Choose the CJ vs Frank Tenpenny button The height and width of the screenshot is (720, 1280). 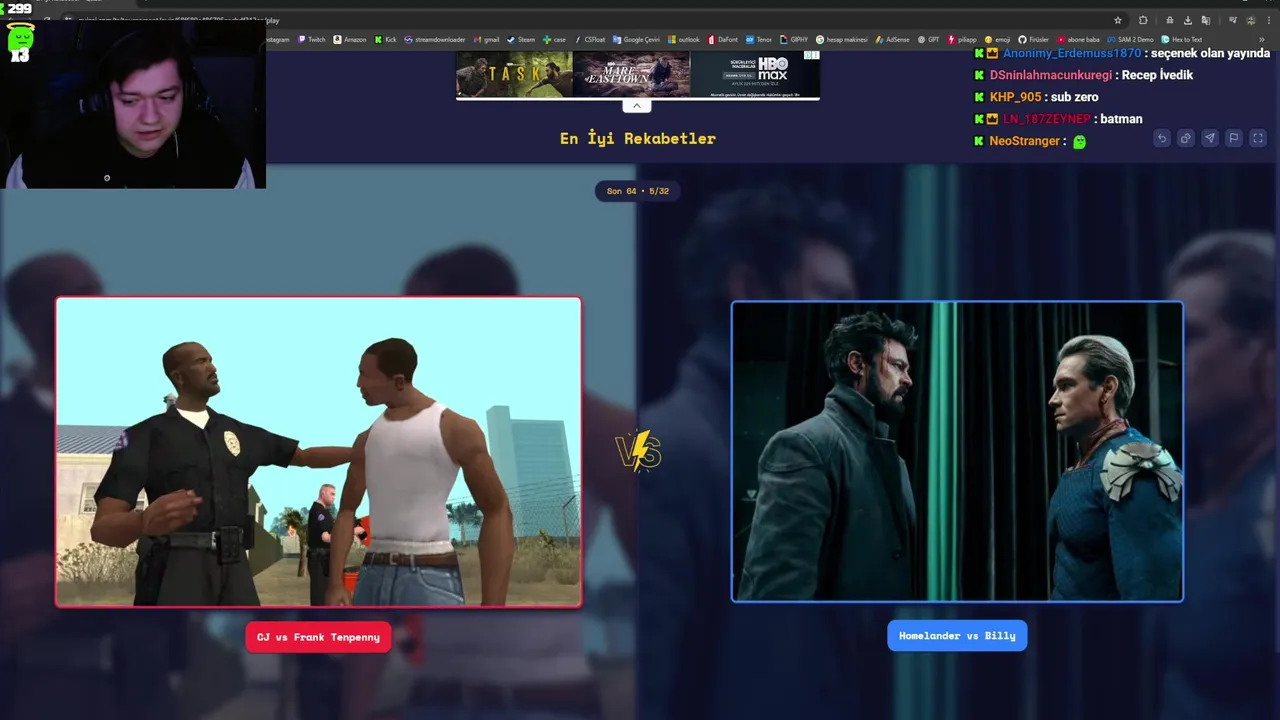[x=318, y=637]
